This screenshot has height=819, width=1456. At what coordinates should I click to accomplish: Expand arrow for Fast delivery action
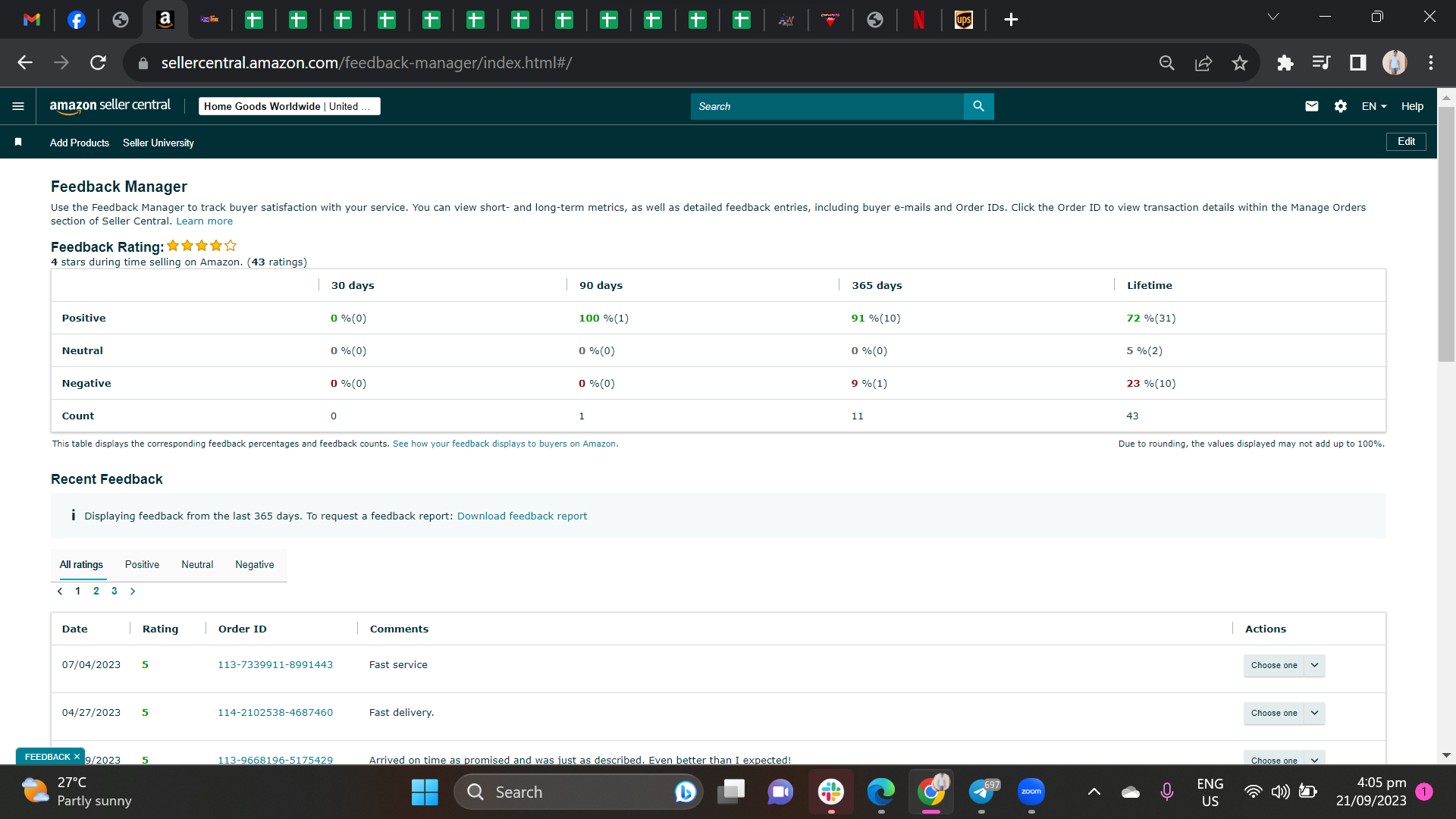pyautogui.click(x=1315, y=713)
